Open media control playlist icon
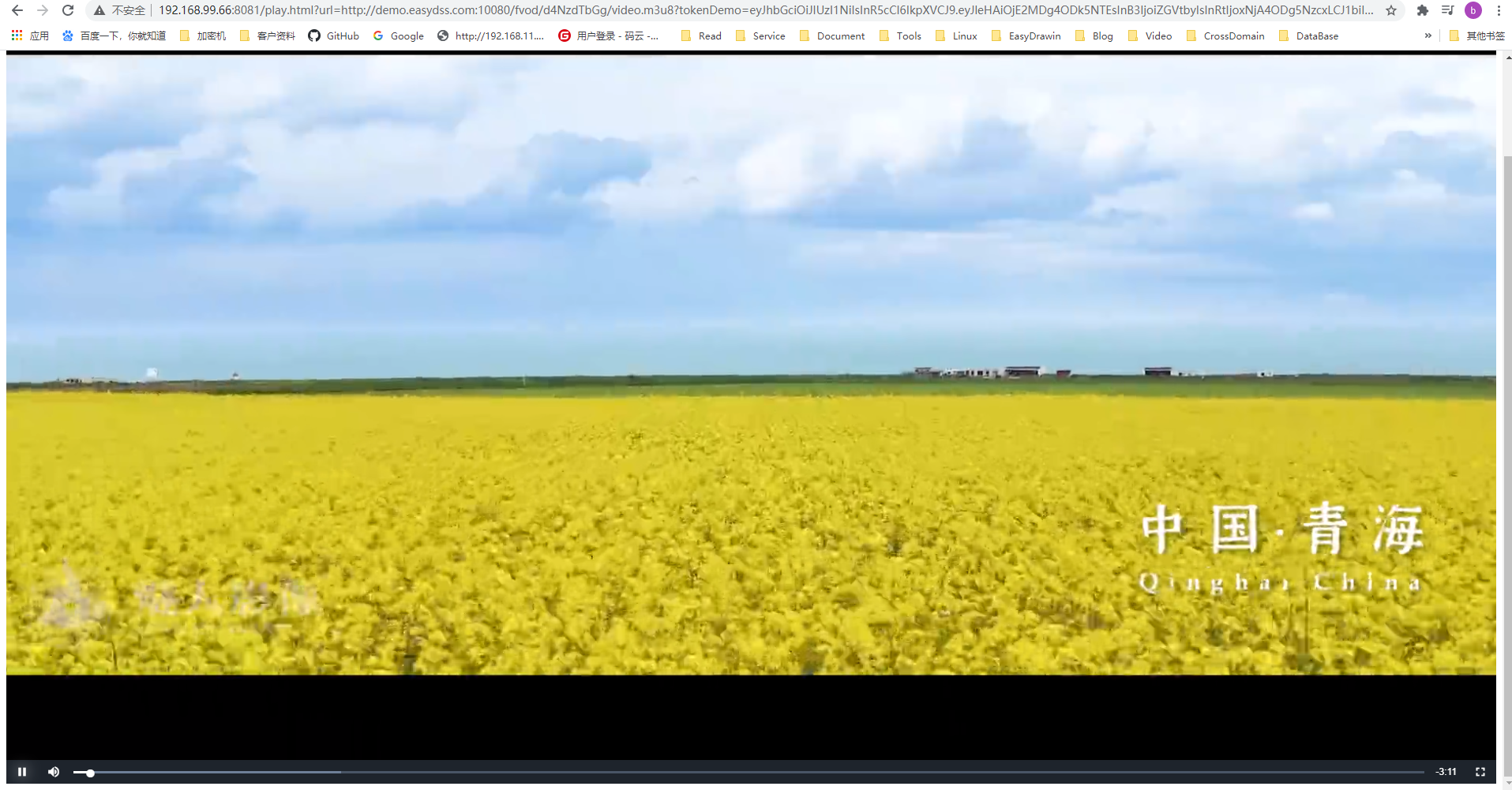 point(1448,10)
